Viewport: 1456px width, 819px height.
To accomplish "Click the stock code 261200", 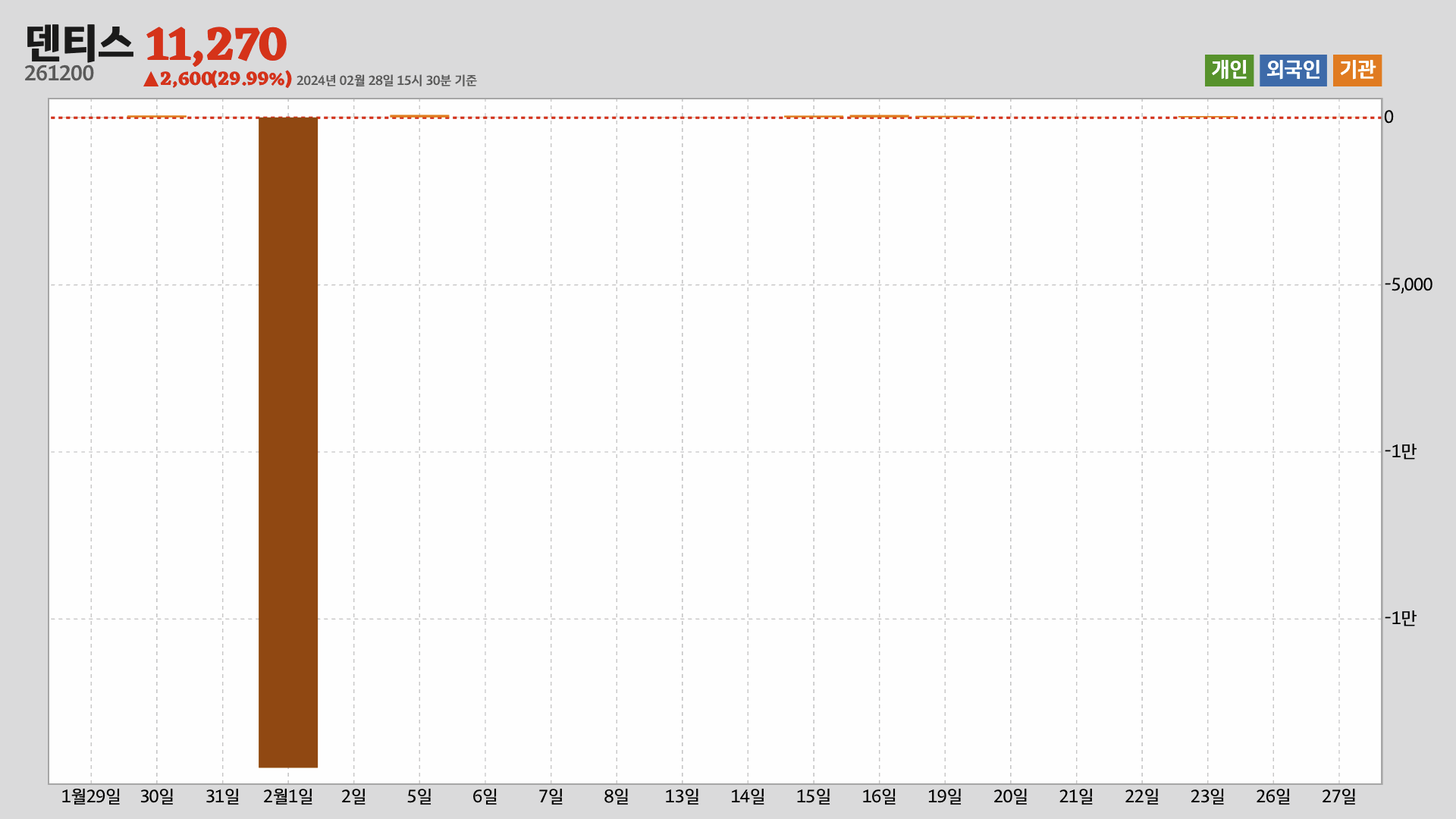I will tap(59, 74).
